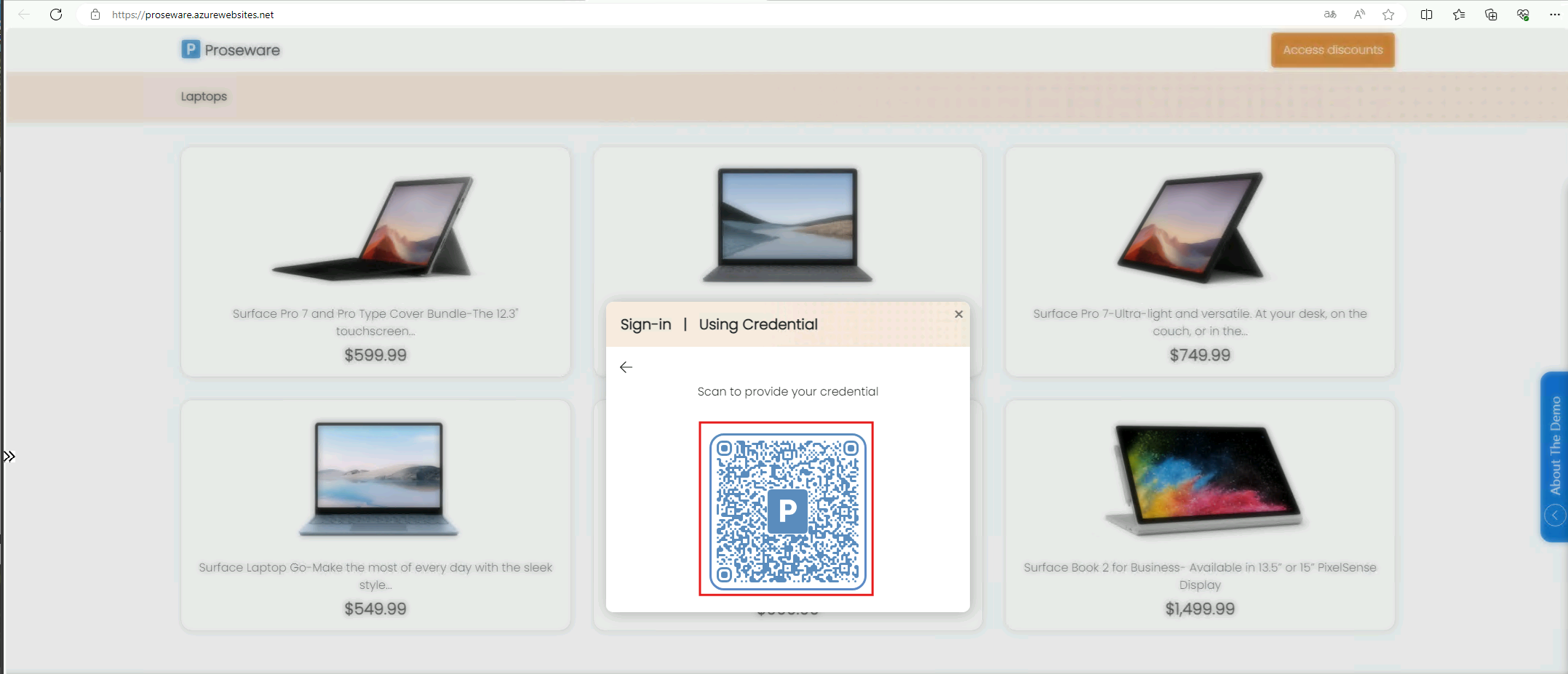Click Surface Pro 7 Type Cover Bundle description
Image resolution: width=1568 pixels, height=674 pixels.
[x=375, y=322]
